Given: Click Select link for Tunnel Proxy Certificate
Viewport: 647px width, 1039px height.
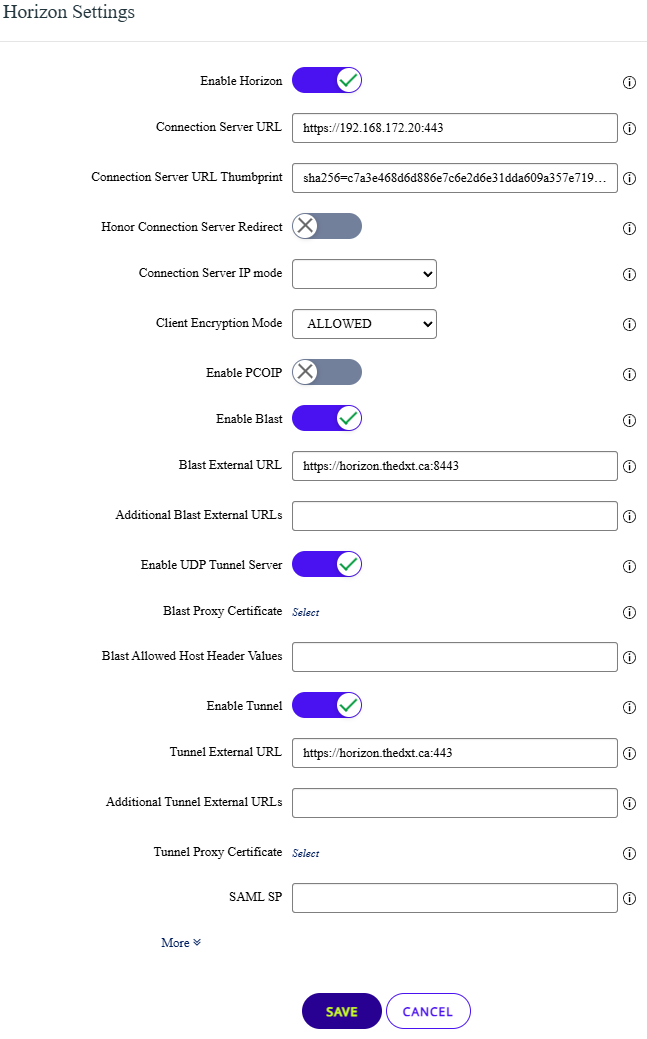Looking at the screenshot, I should click(x=305, y=853).
